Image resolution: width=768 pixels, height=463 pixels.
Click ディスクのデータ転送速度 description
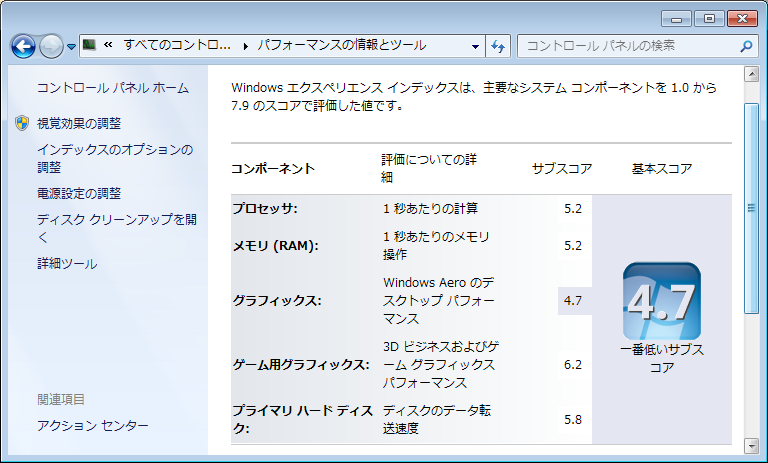436,419
